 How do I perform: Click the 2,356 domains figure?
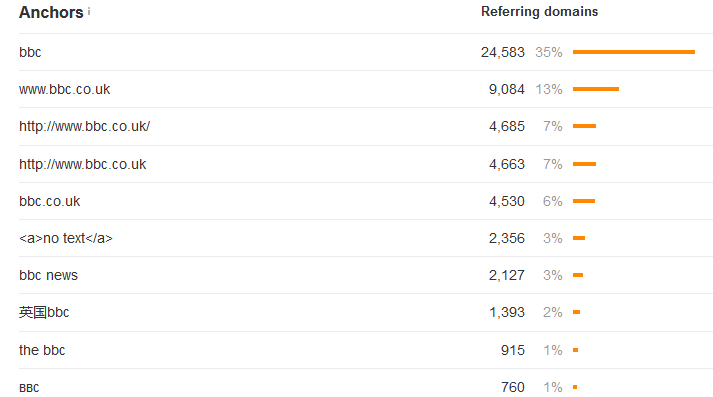pyautogui.click(x=507, y=238)
